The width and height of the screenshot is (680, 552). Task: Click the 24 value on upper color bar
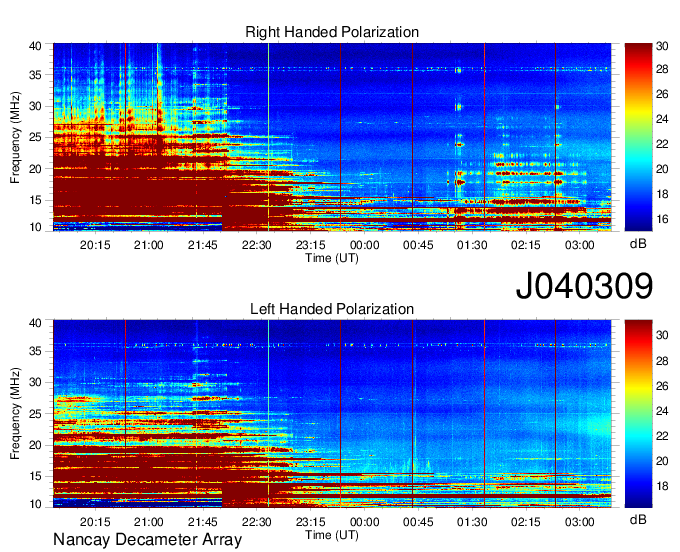pos(662,119)
